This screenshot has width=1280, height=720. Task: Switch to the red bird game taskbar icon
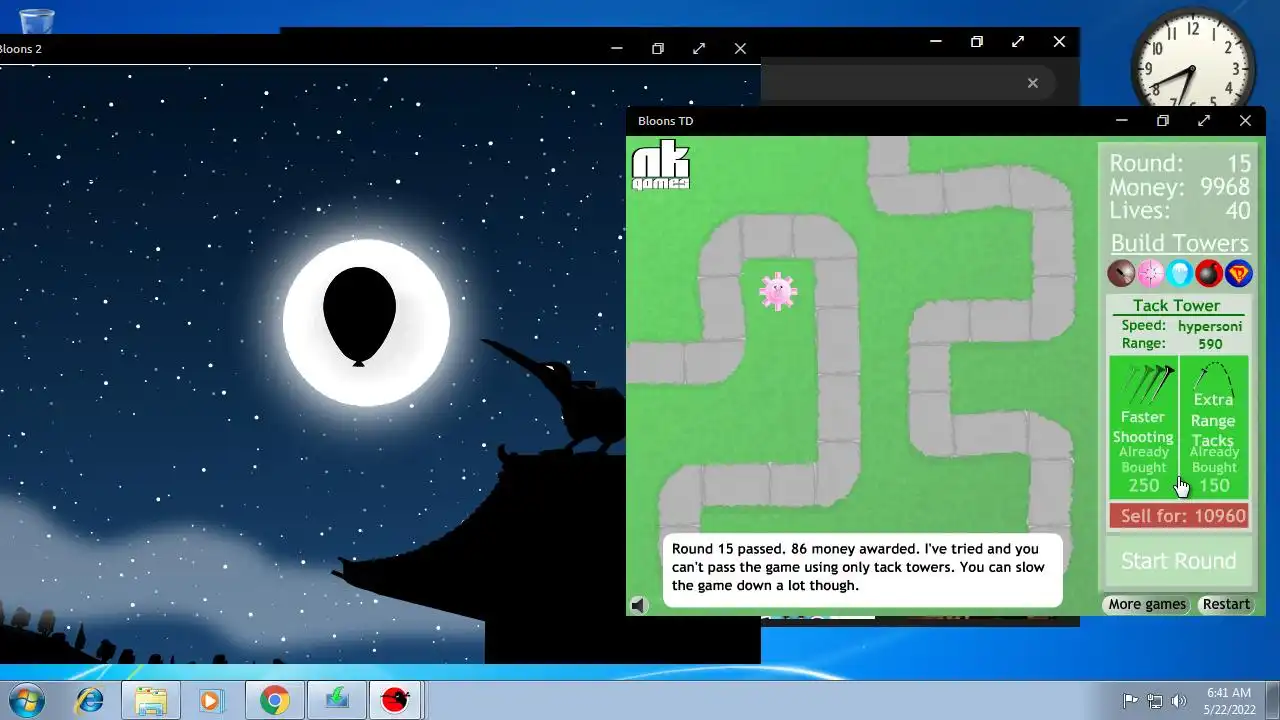coord(397,700)
